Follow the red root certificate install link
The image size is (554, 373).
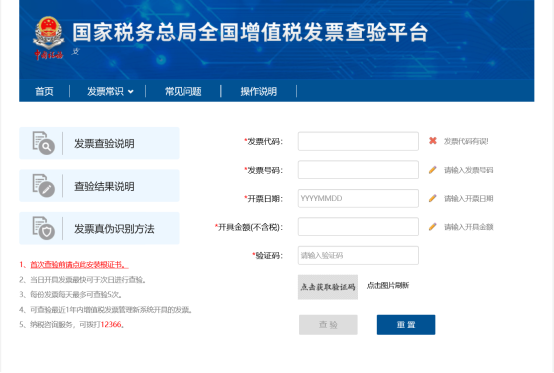coord(79,265)
